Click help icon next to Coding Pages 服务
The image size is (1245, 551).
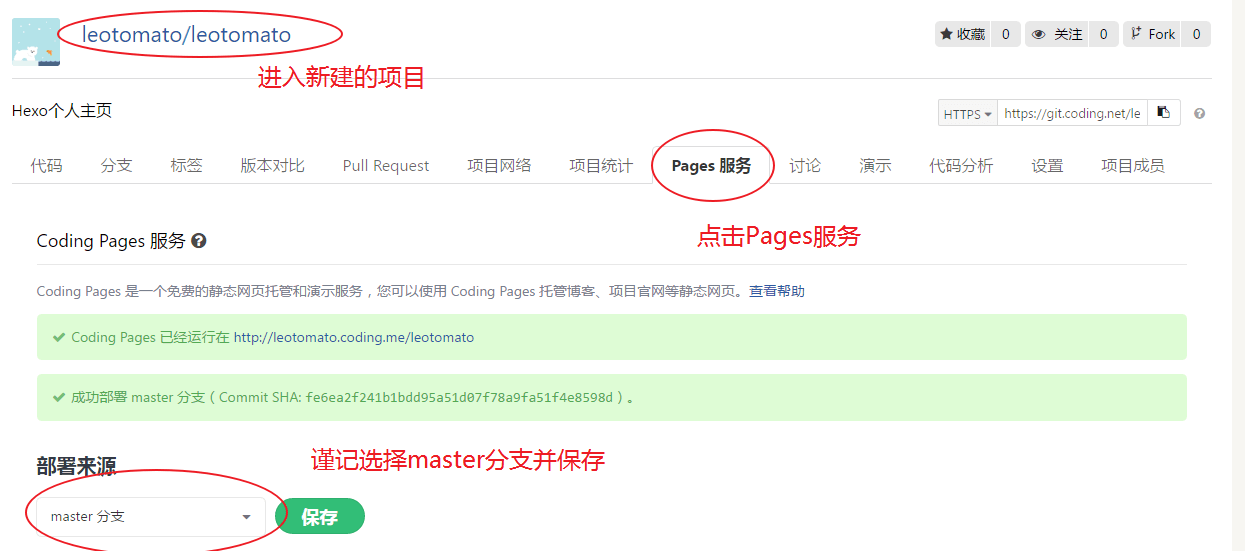coord(199,241)
